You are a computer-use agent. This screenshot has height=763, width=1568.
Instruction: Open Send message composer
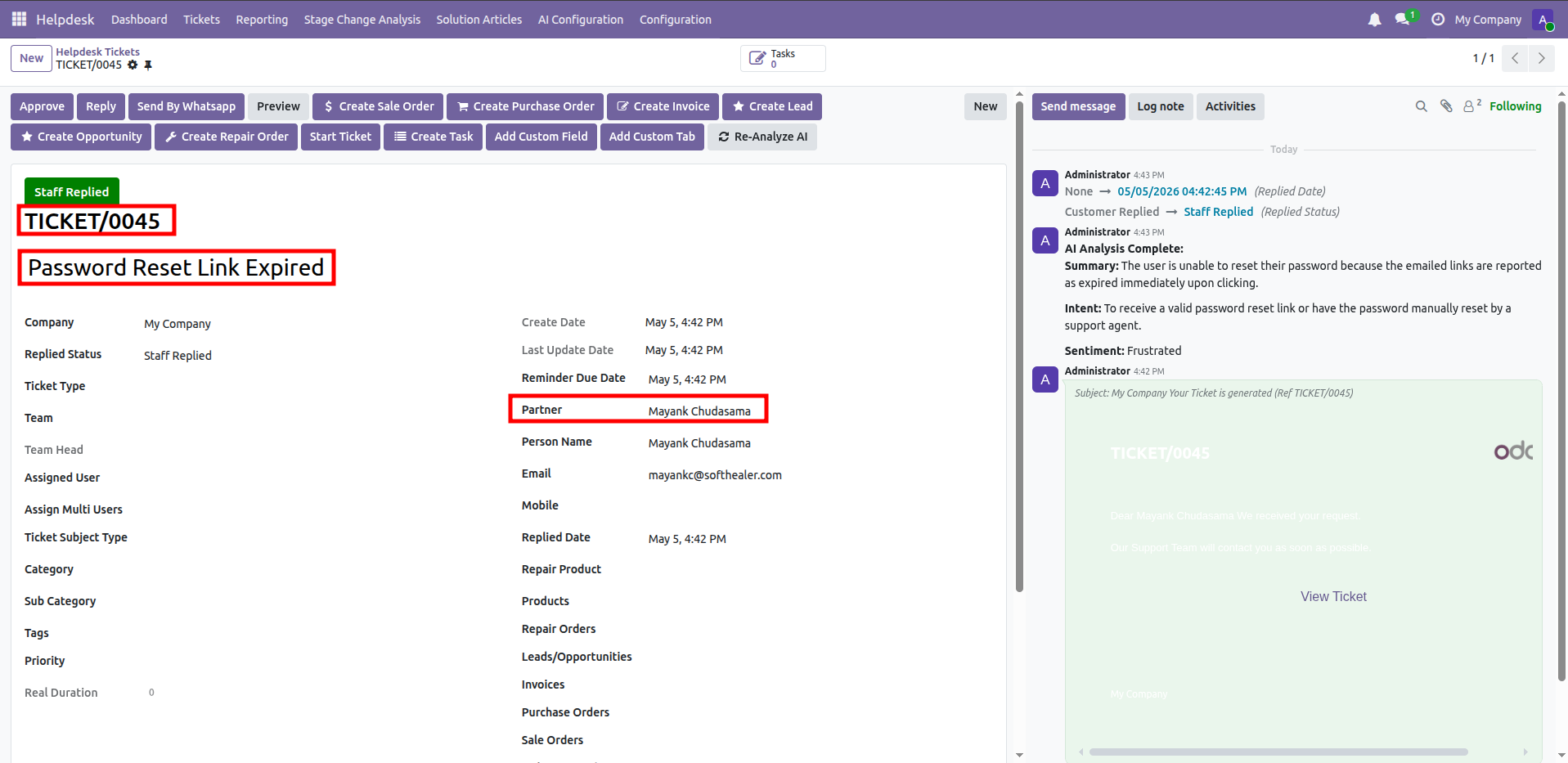[1078, 106]
